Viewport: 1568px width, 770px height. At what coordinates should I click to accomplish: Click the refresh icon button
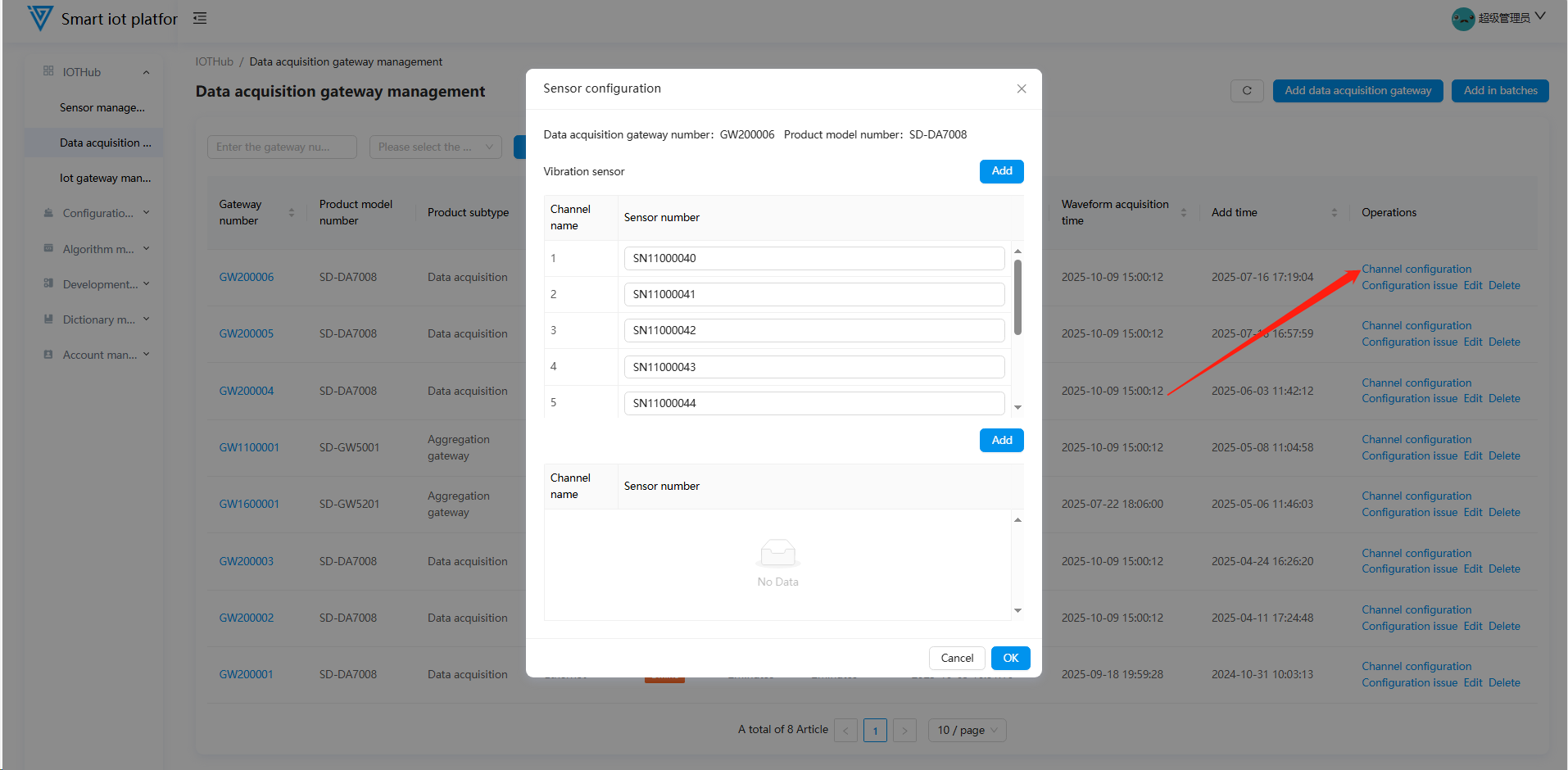coord(1246,91)
